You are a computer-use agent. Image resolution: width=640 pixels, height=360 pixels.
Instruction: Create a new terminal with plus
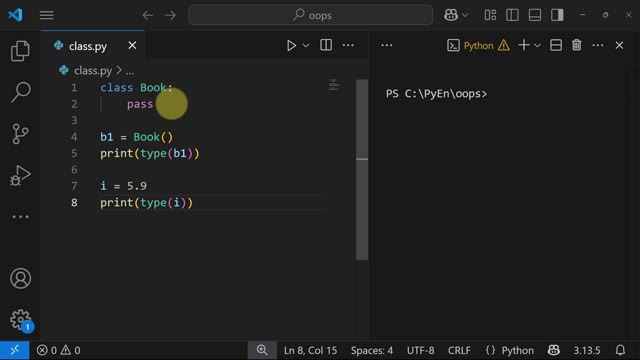click(524, 45)
